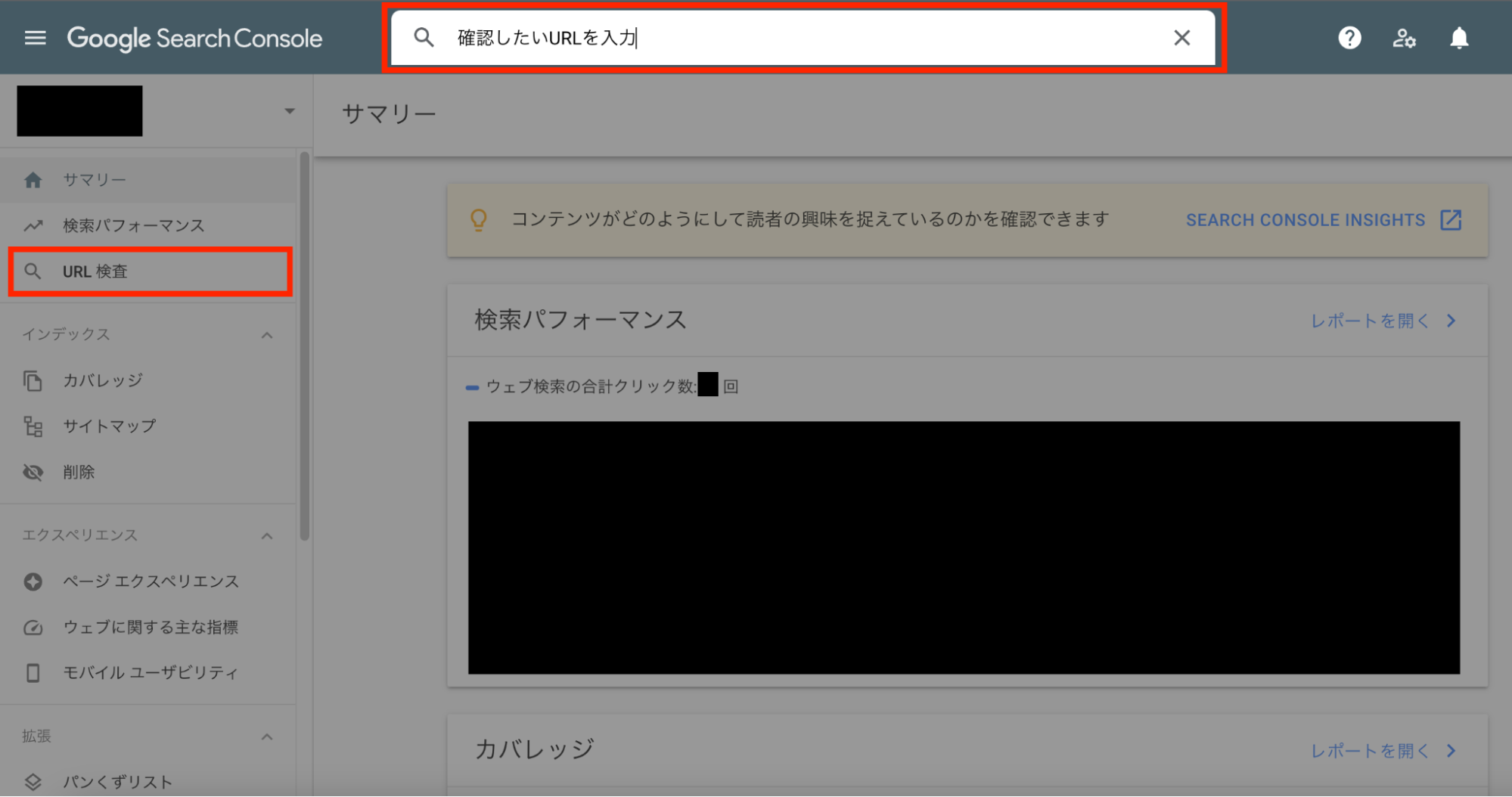The width and height of the screenshot is (1512, 797).
Task: Open 検索パフォーマンス in the sidebar
Action: point(148,225)
